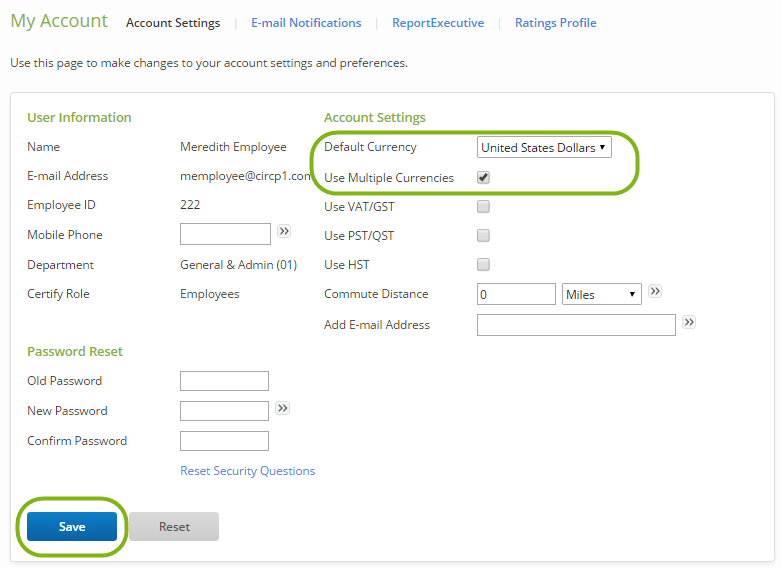Uncheck the Use Multiple Currencies checkbox
The height and width of the screenshot is (569, 781).
[x=483, y=177]
